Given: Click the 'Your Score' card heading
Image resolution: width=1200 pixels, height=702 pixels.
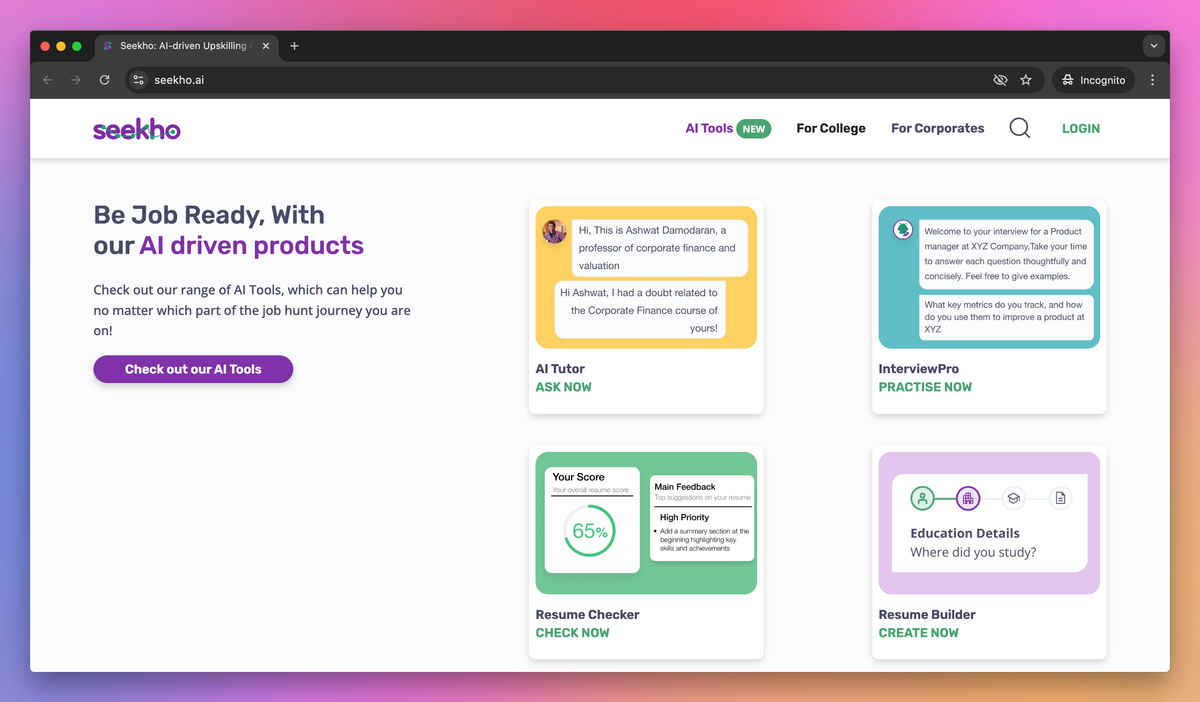Looking at the screenshot, I should (x=578, y=477).
